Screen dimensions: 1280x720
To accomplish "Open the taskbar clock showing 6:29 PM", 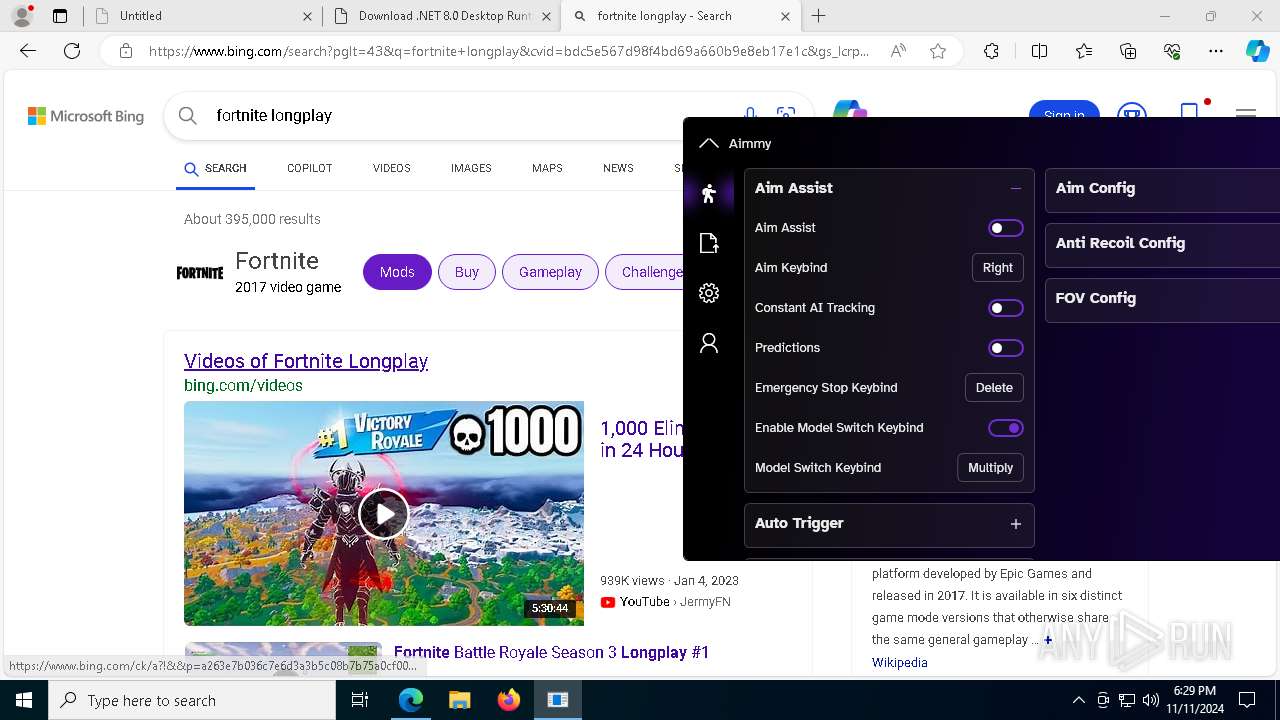I will click(x=1194, y=700).
